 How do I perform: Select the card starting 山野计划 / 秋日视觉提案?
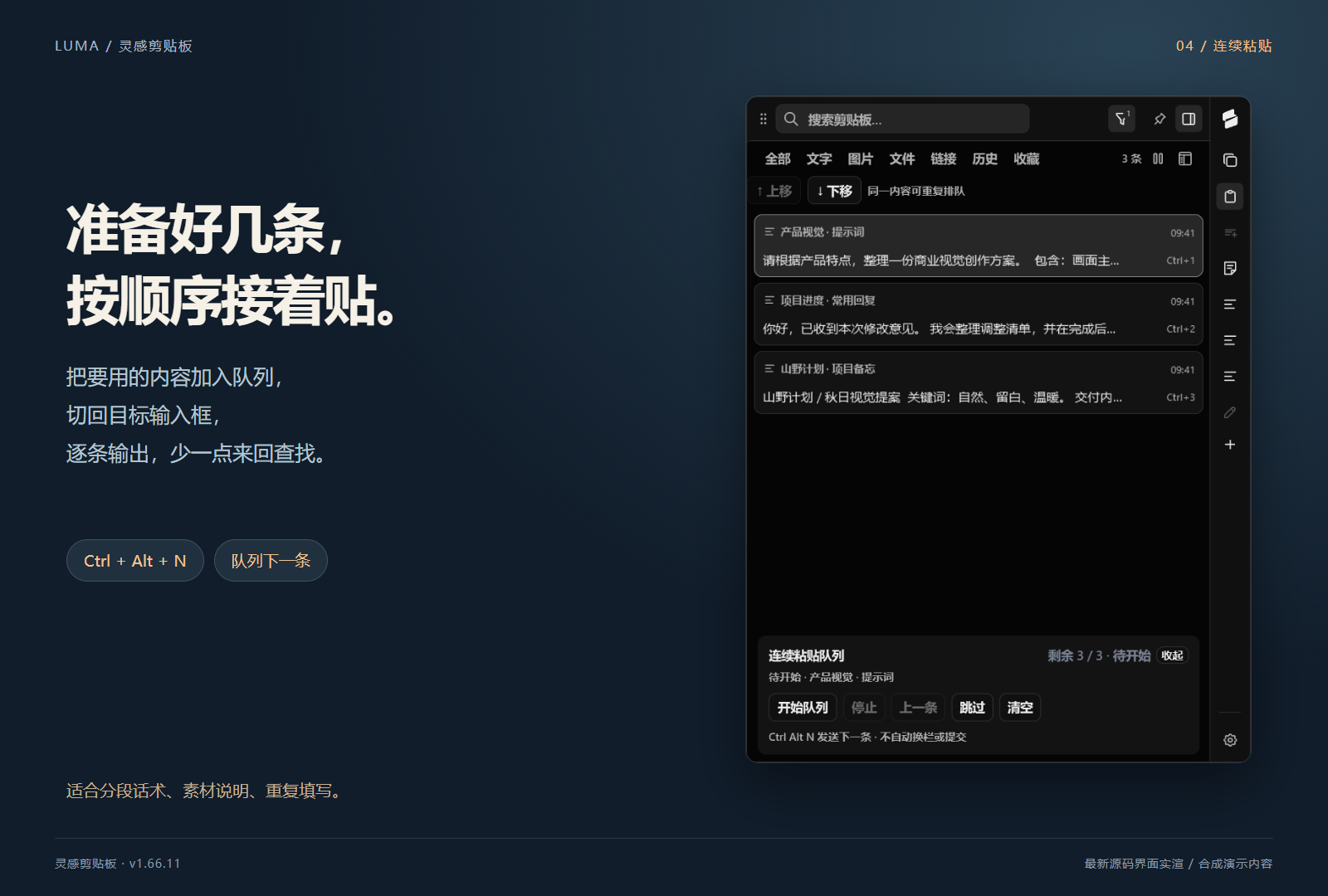click(979, 382)
